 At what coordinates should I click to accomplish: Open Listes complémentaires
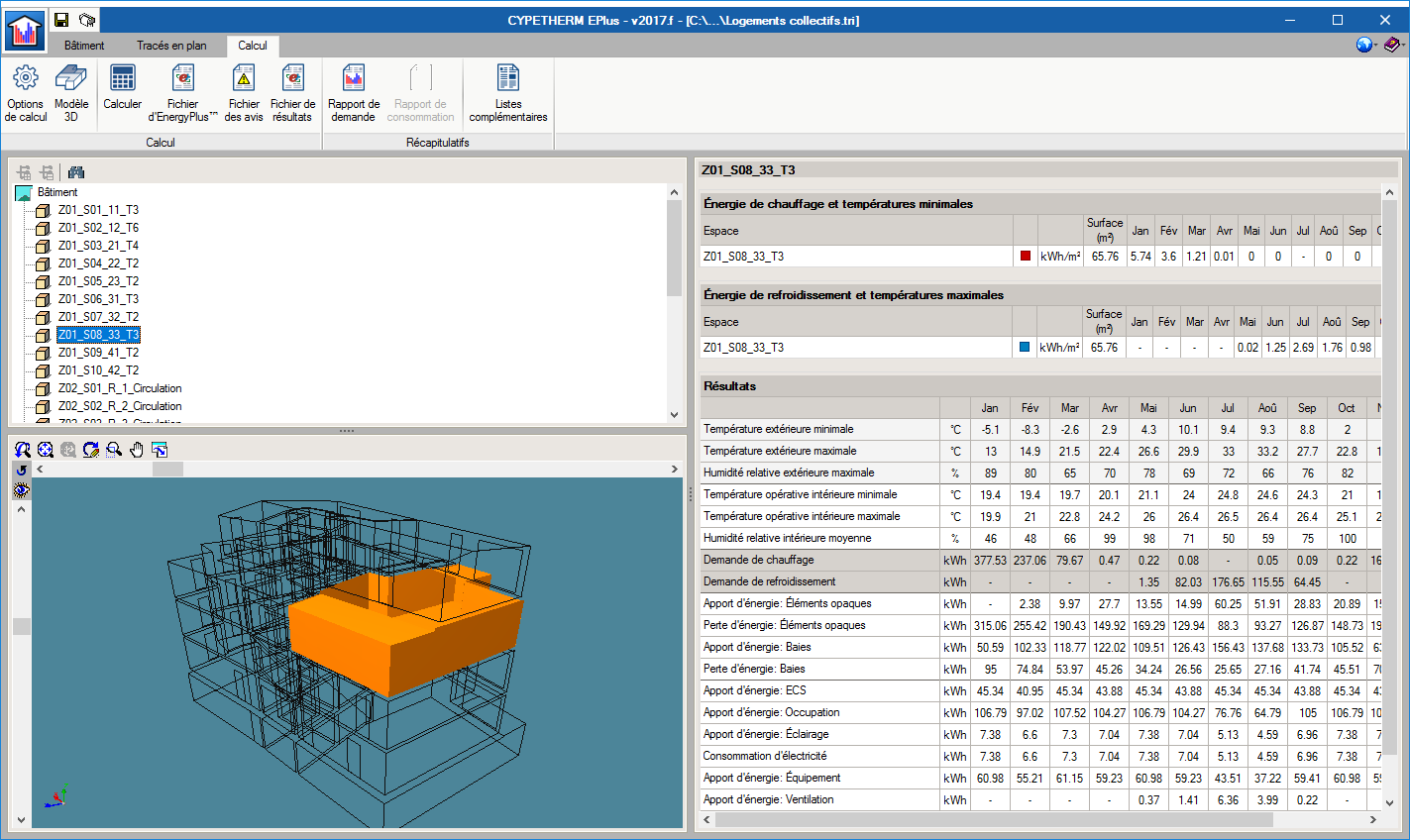pyautogui.click(x=508, y=93)
